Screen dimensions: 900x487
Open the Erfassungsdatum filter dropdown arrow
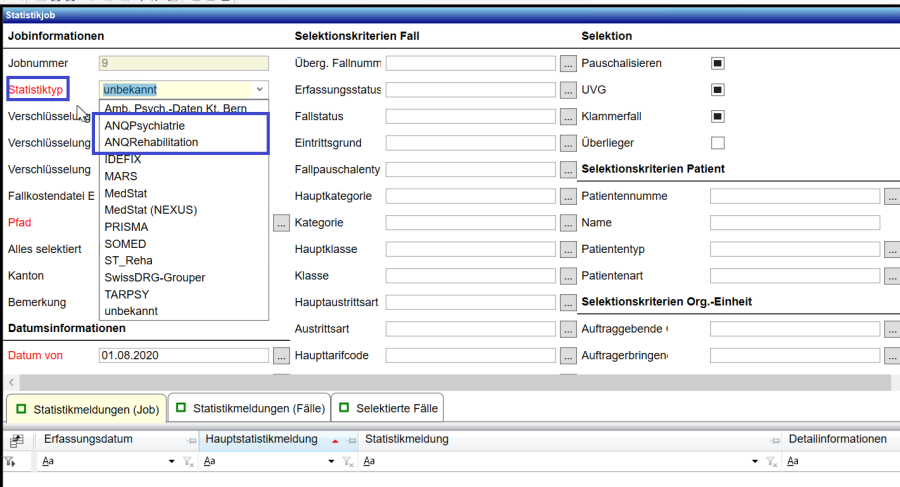click(x=171, y=462)
